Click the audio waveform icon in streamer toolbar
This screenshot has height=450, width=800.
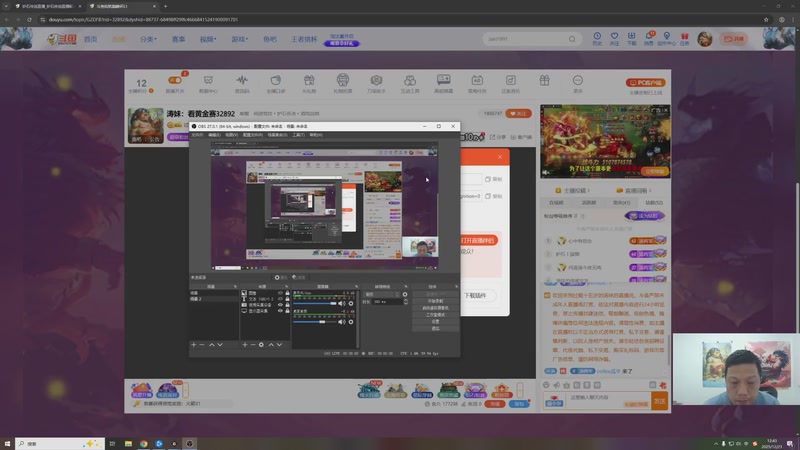pyautogui.click(x=242, y=80)
